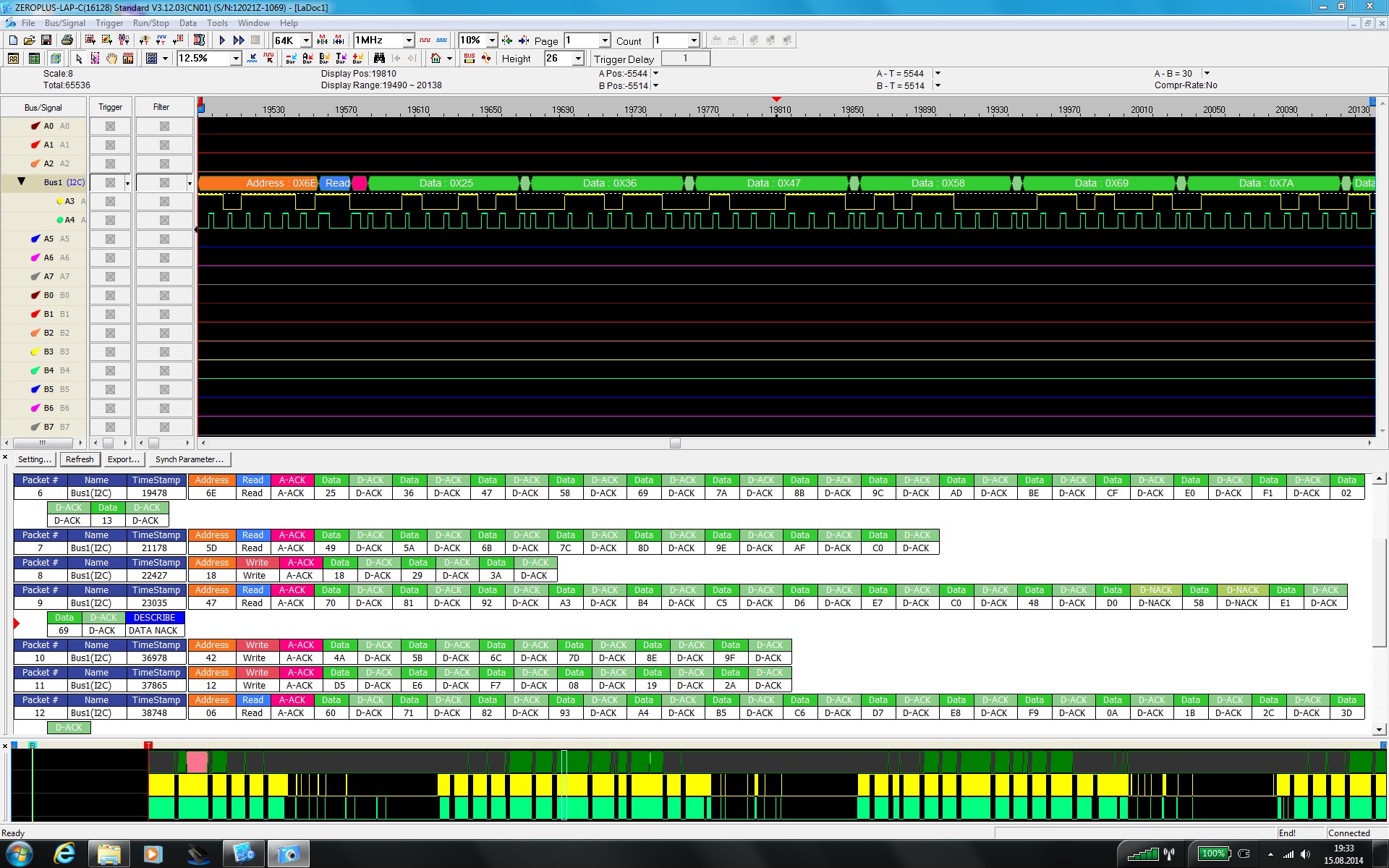Click the Internet Explorer taskbar icon
The width and height of the screenshot is (1389, 868).
[x=64, y=854]
